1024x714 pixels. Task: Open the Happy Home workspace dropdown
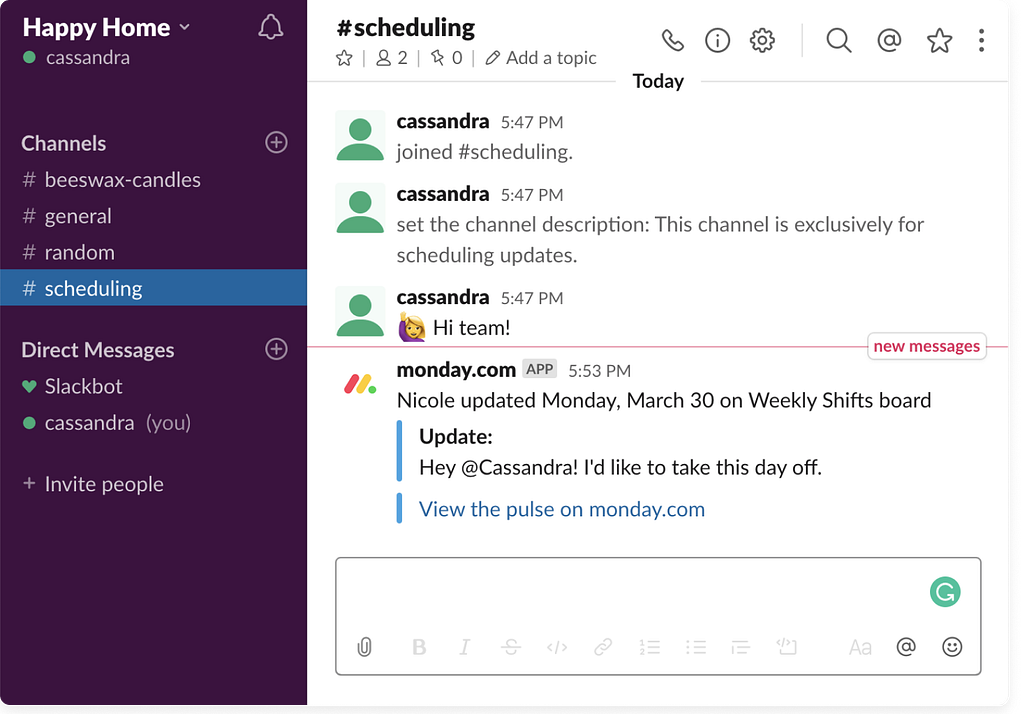click(x=105, y=27)
